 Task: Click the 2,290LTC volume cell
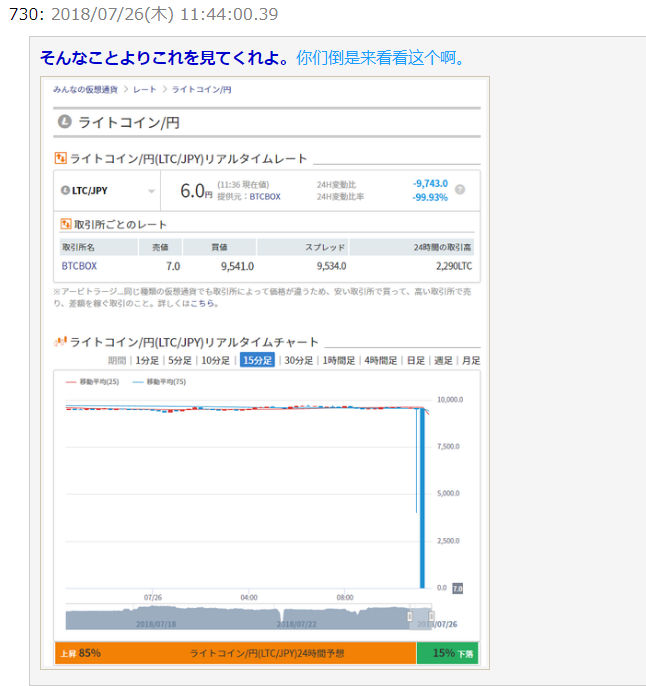[x=454, y=266]
